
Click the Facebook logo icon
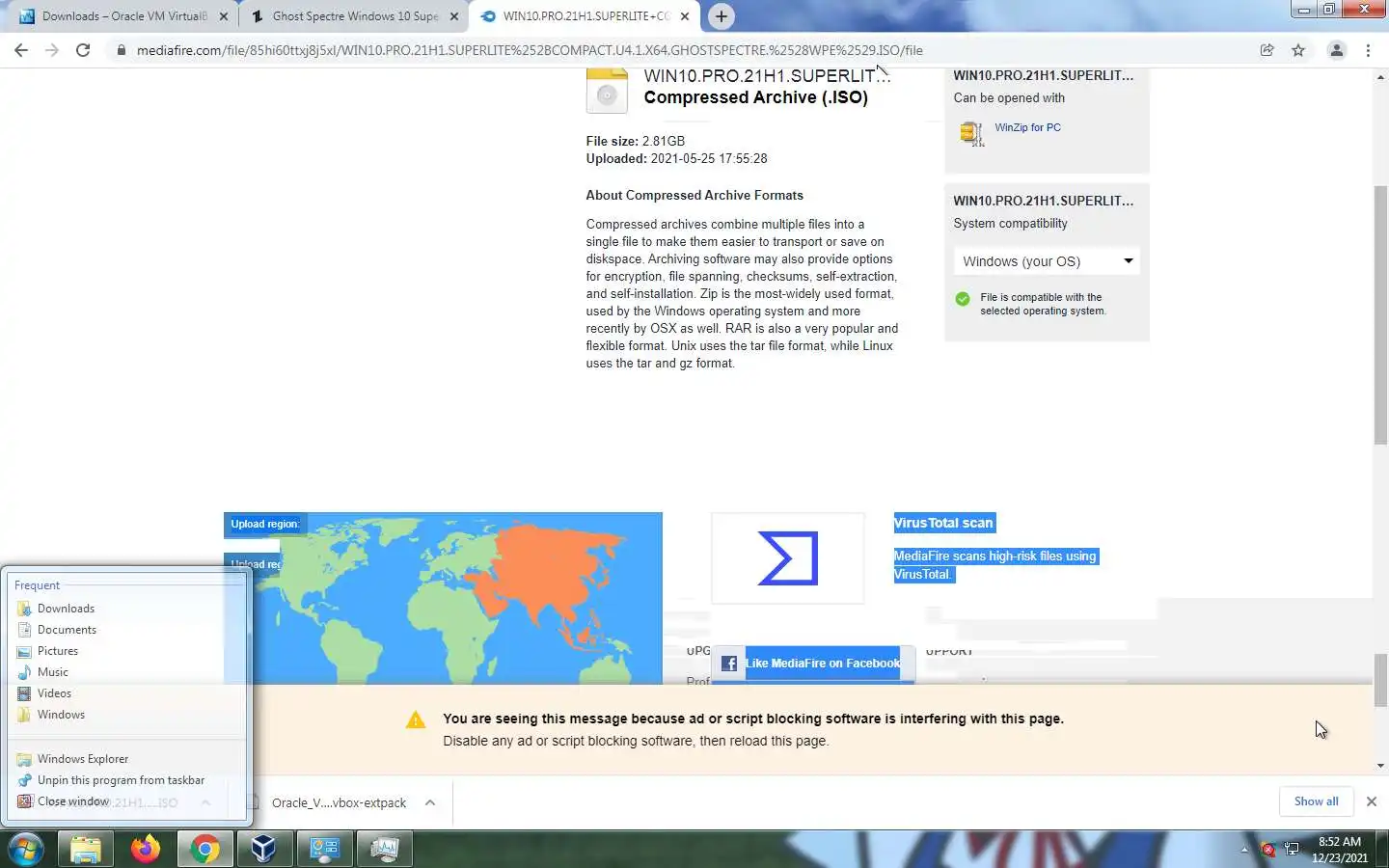[729, 664]
